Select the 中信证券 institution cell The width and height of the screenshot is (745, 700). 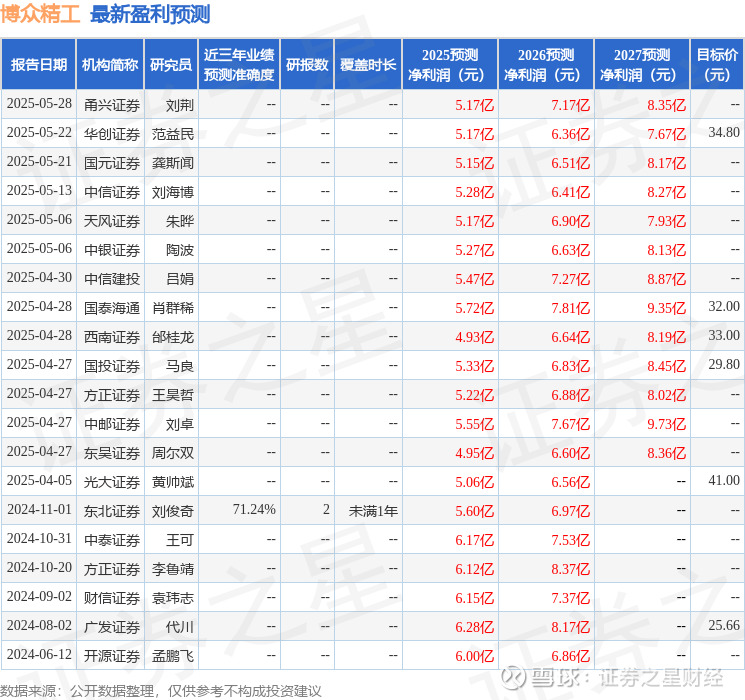[112, 192]
